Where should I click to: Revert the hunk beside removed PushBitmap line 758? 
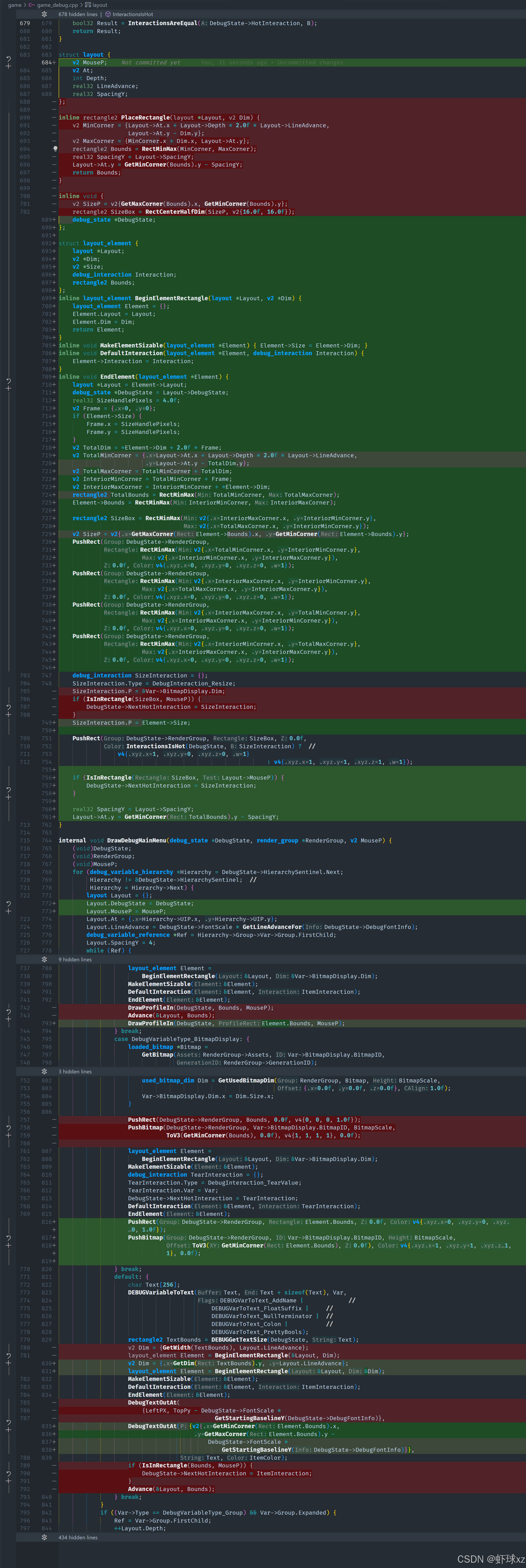(9, 1128)
